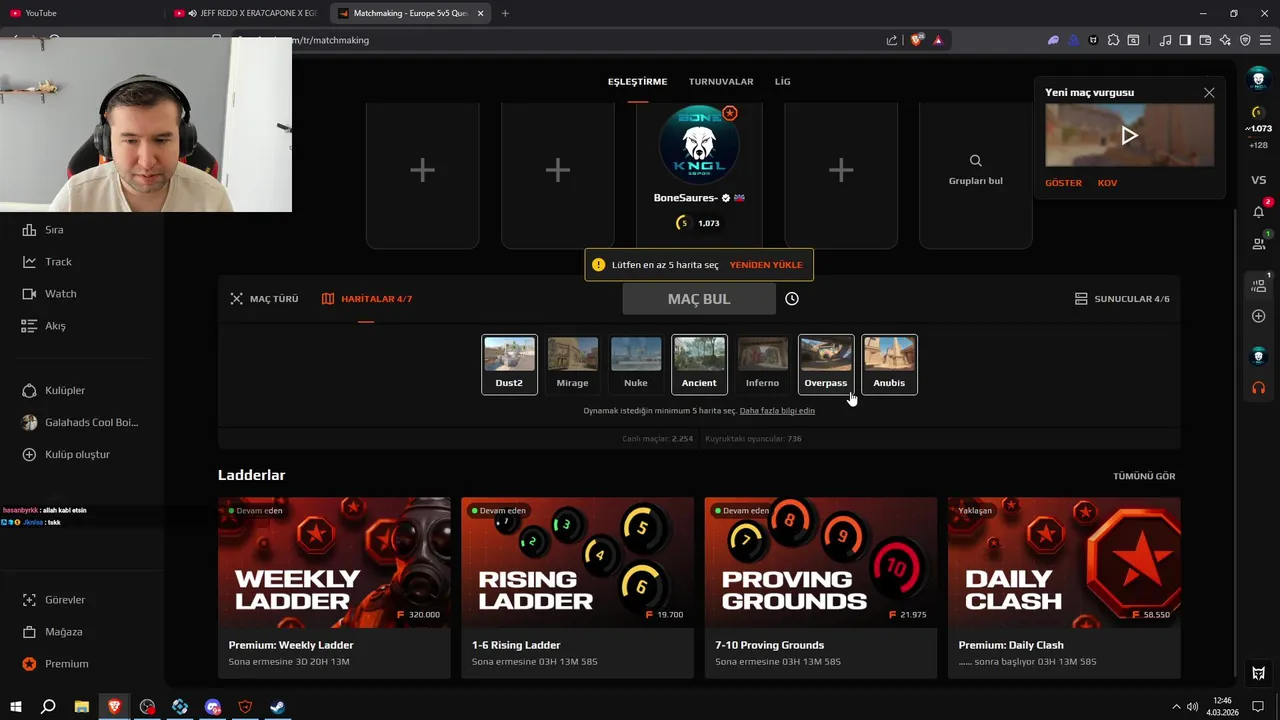Open Görevler in the sidebar
This screenshot has width=1280, height=720.
point(54,600)
